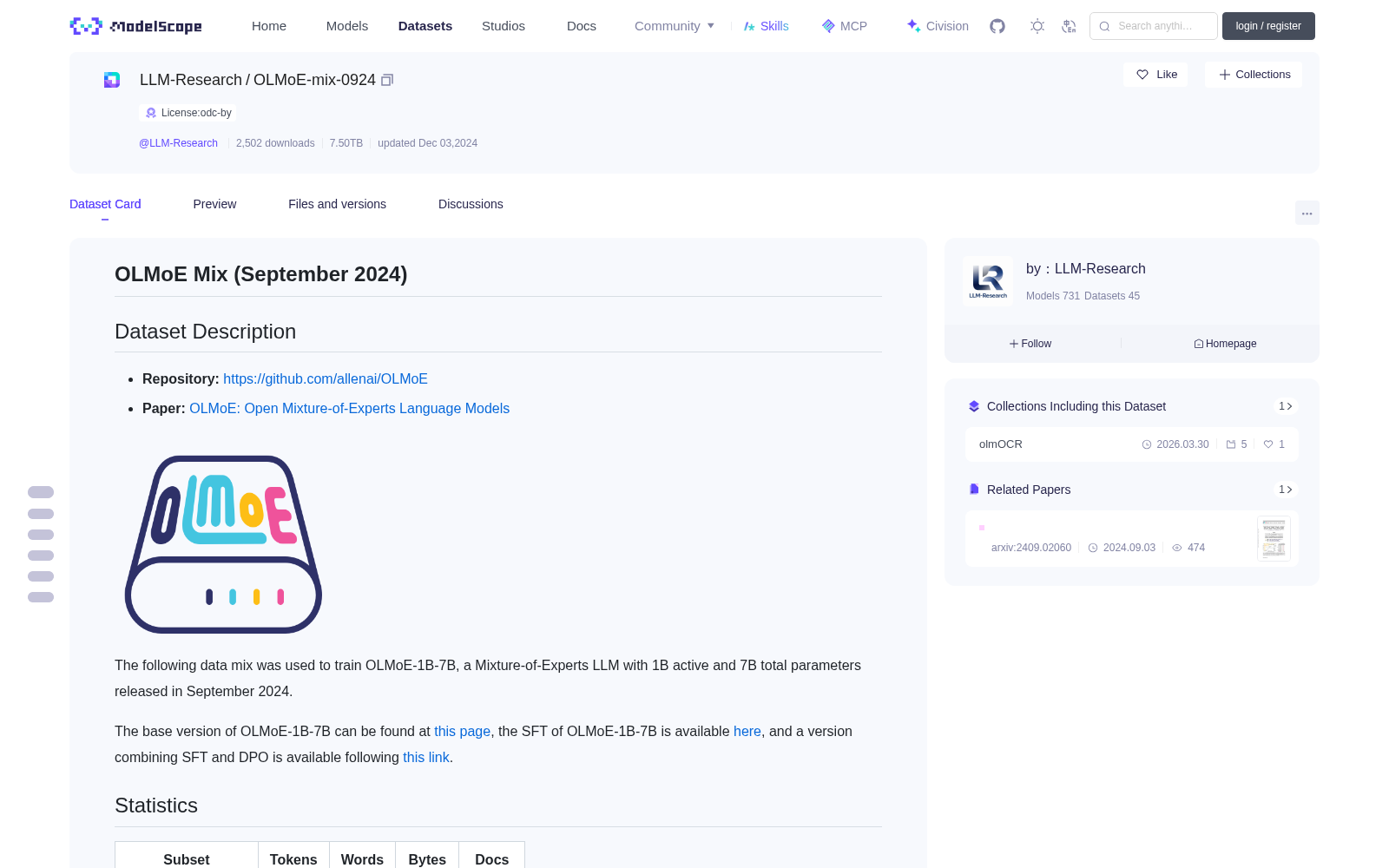
Task: Switch to the Discussions tab
Action: (x=471, y=204)
